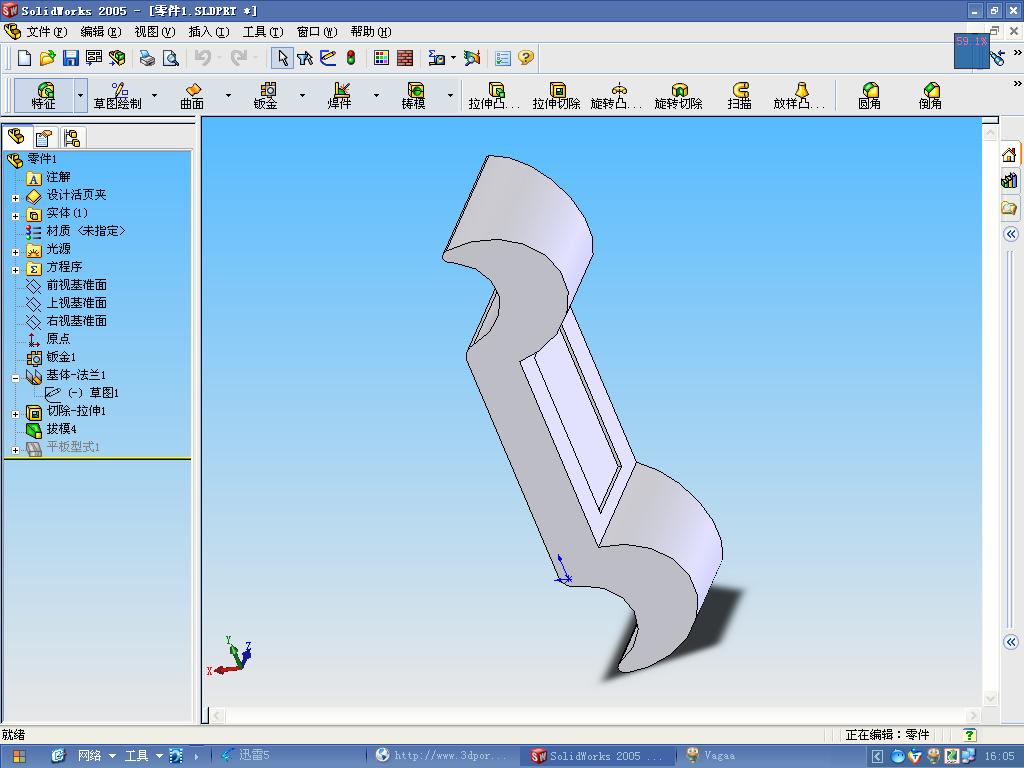Select 拔模4 draft feature in tree
This screenshot has width=1024, height=768.
point(51,428)
